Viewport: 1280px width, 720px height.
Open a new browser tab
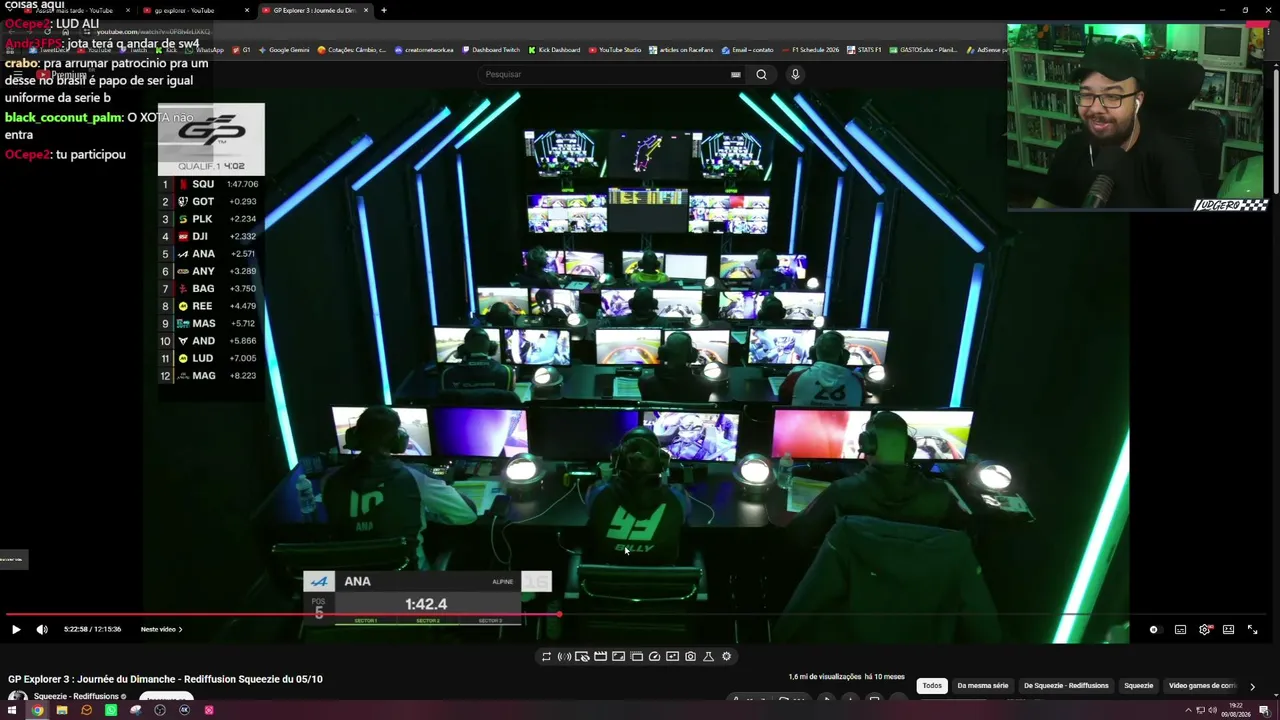[384, 10]
